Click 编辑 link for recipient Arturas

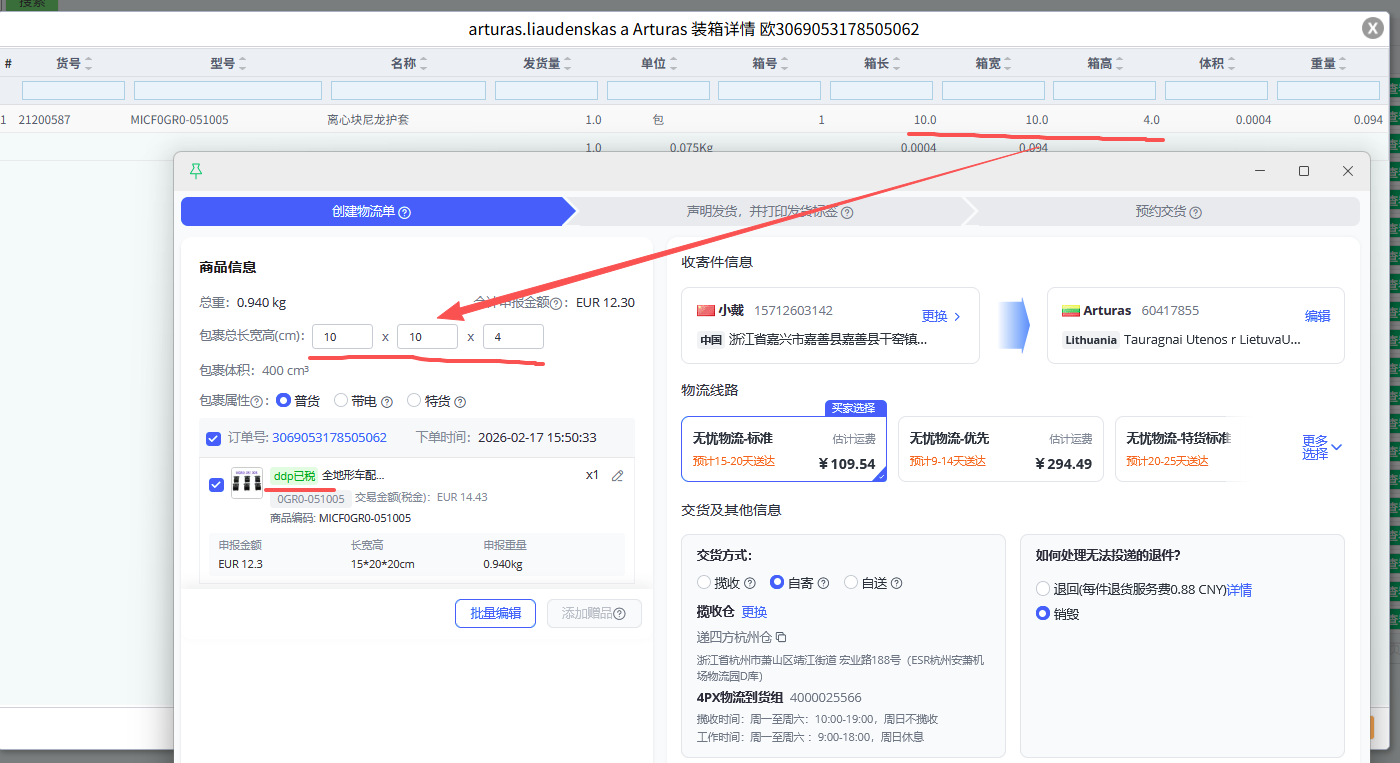click(1317, 316)
